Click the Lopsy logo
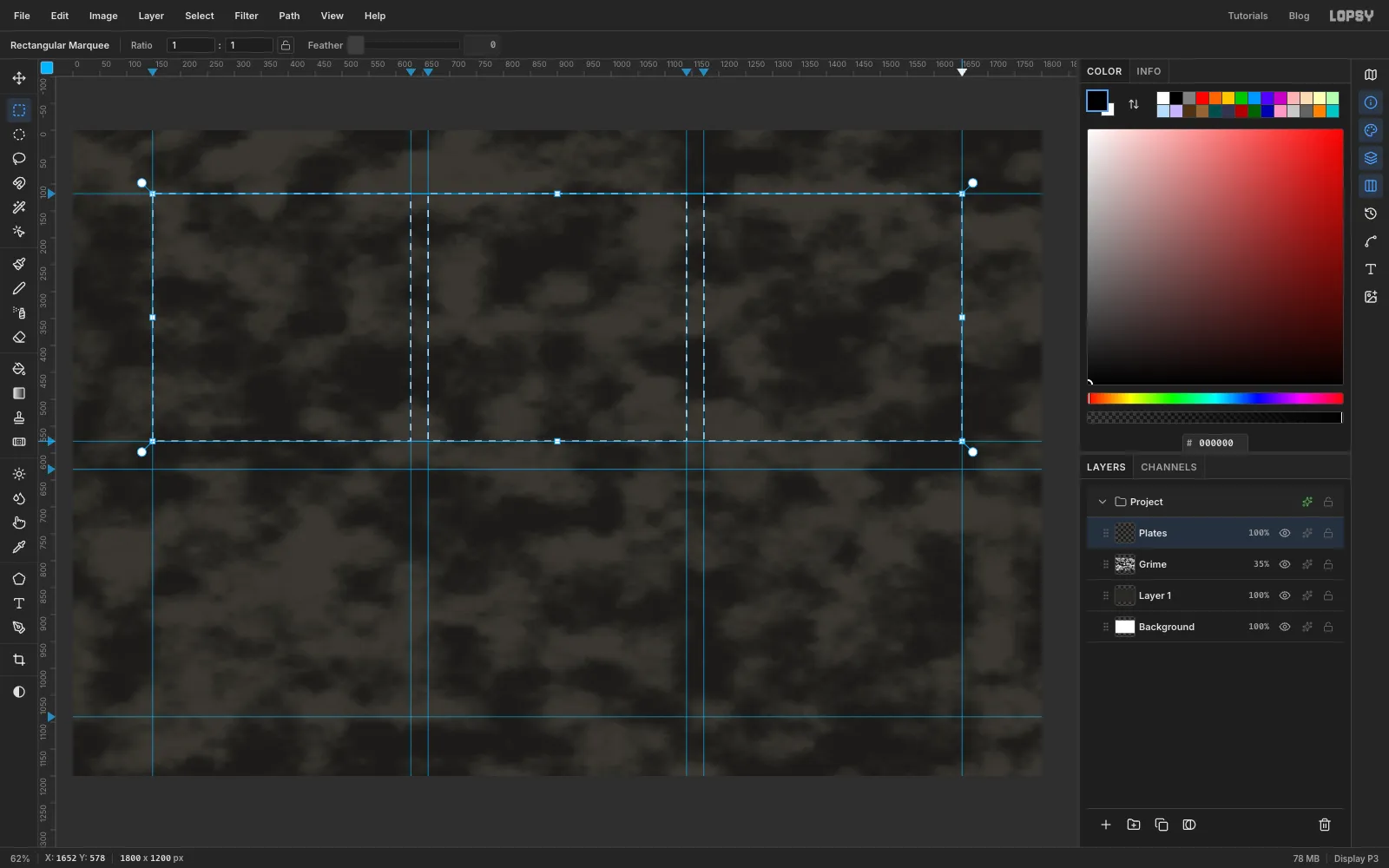This screenshot has height=868, width=1389. click(1352, 16)
